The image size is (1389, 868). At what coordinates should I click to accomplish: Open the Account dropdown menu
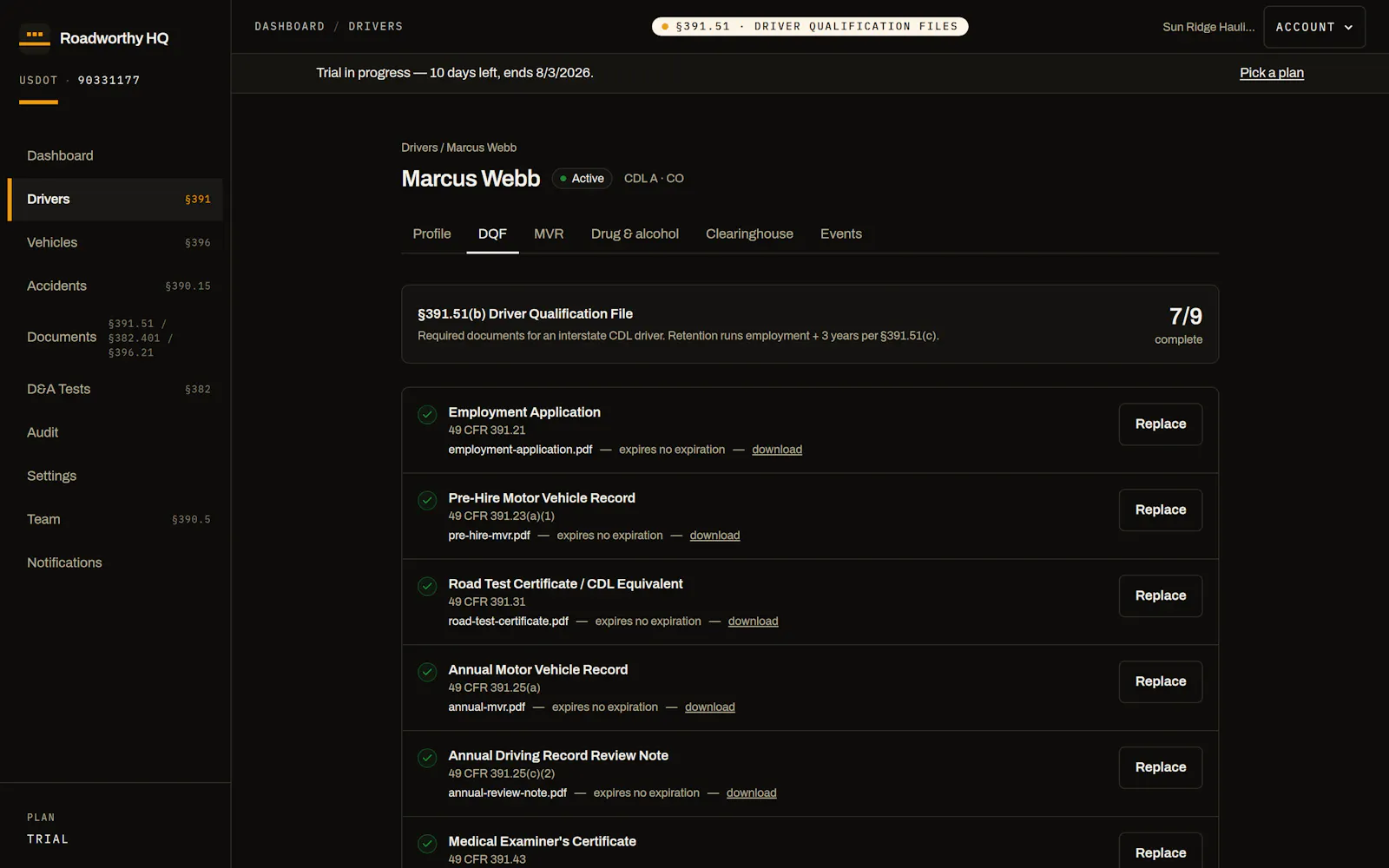coord(1314,27)
